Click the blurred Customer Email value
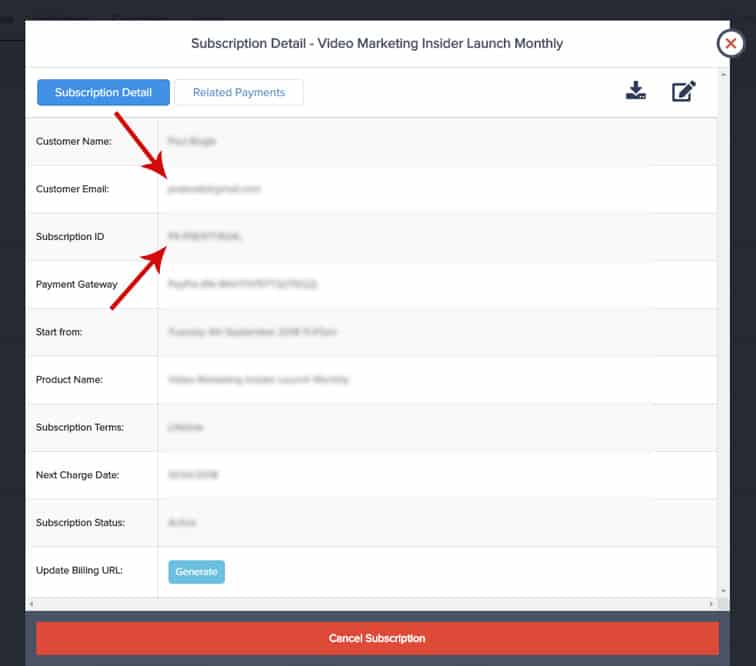The image size is (756, 666). pos(214,189)
